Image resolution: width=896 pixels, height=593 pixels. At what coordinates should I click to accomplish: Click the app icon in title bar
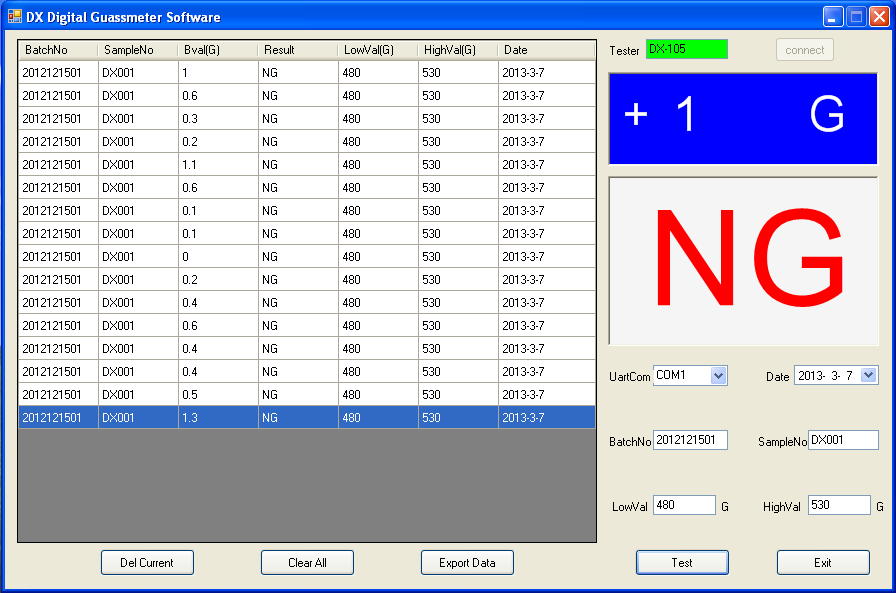click(15, 17)
